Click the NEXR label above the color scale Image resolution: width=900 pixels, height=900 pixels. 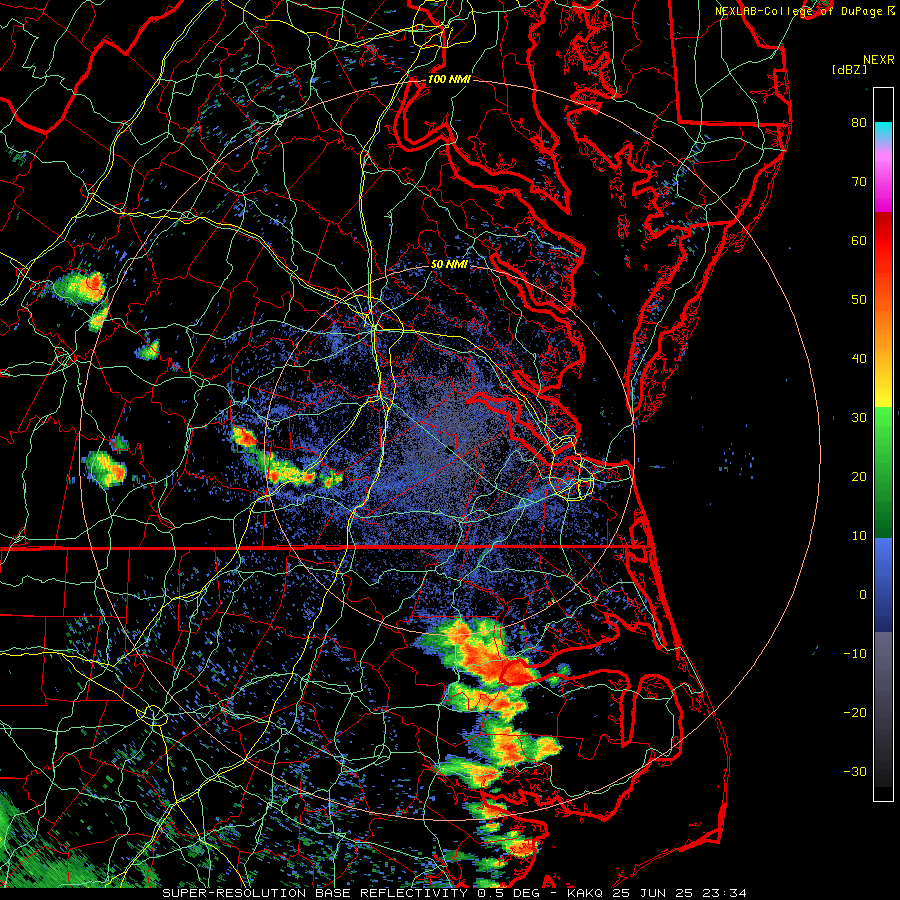[x=879, y=60]
